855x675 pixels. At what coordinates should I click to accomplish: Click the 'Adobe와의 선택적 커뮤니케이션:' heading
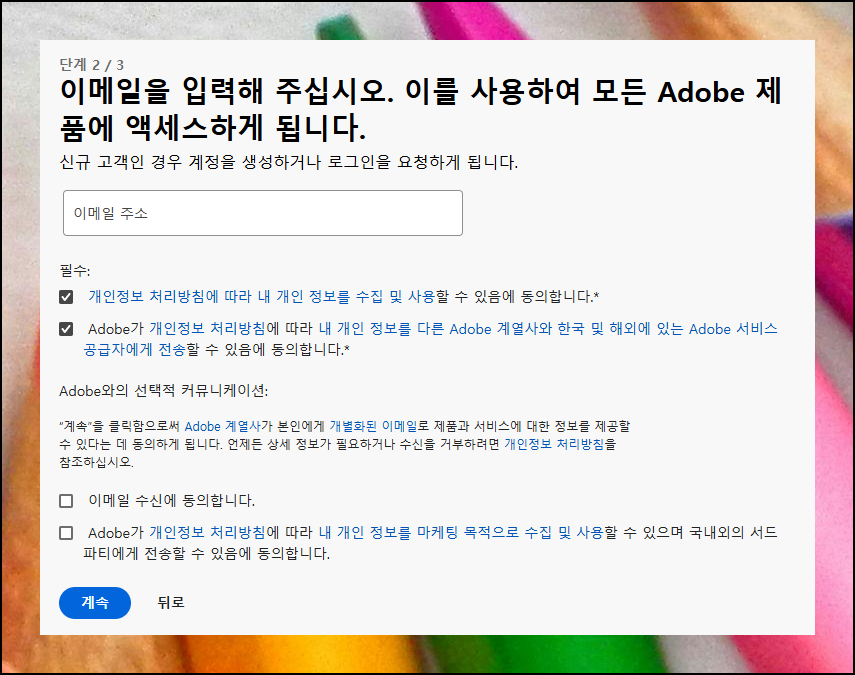(164, 391)
